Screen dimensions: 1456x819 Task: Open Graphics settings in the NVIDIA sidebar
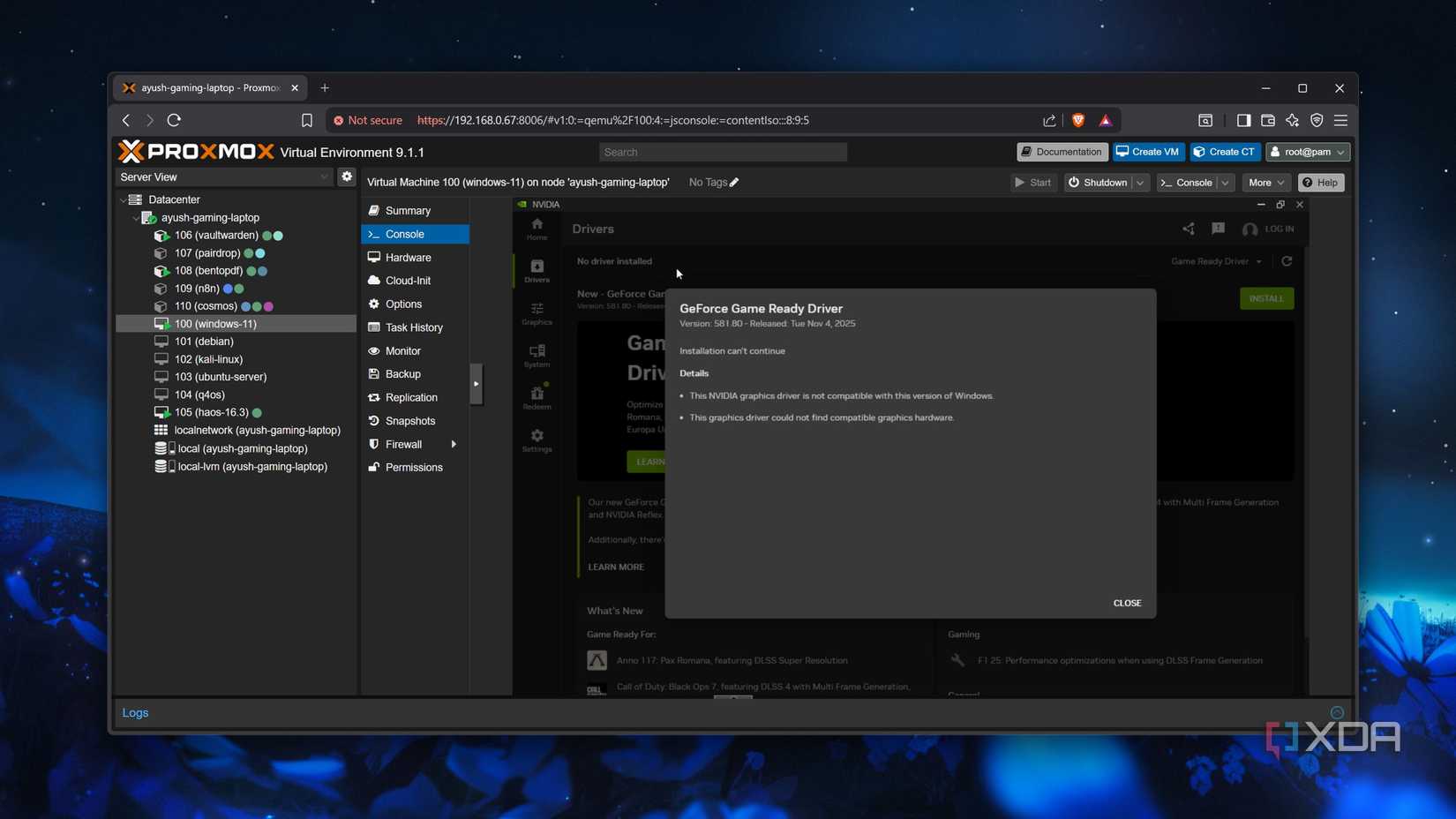537,314
